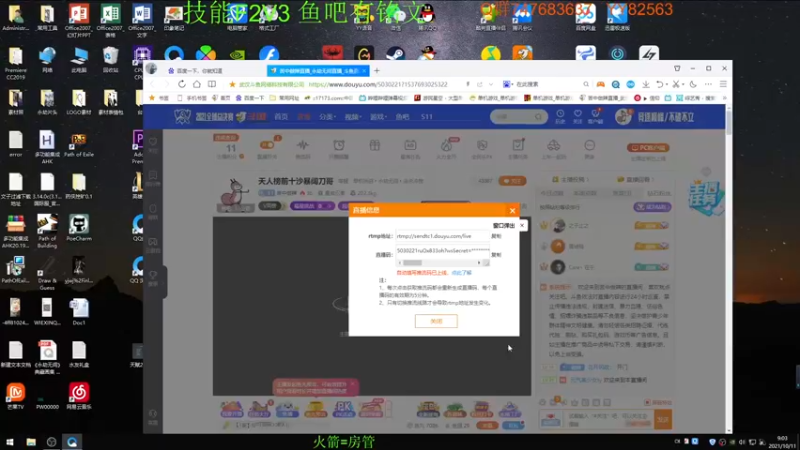Open the Windows Start menu
The height and width of the screenshot is (450, 800).
pyautogui.click(x=10, y=442)
